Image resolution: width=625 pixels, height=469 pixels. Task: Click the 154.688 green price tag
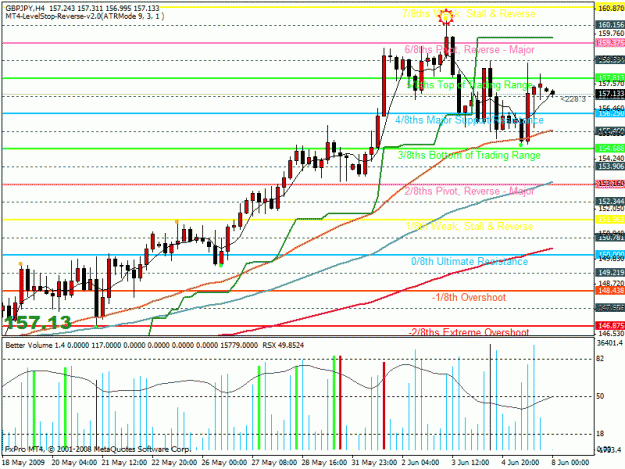(x=610, y=148)
